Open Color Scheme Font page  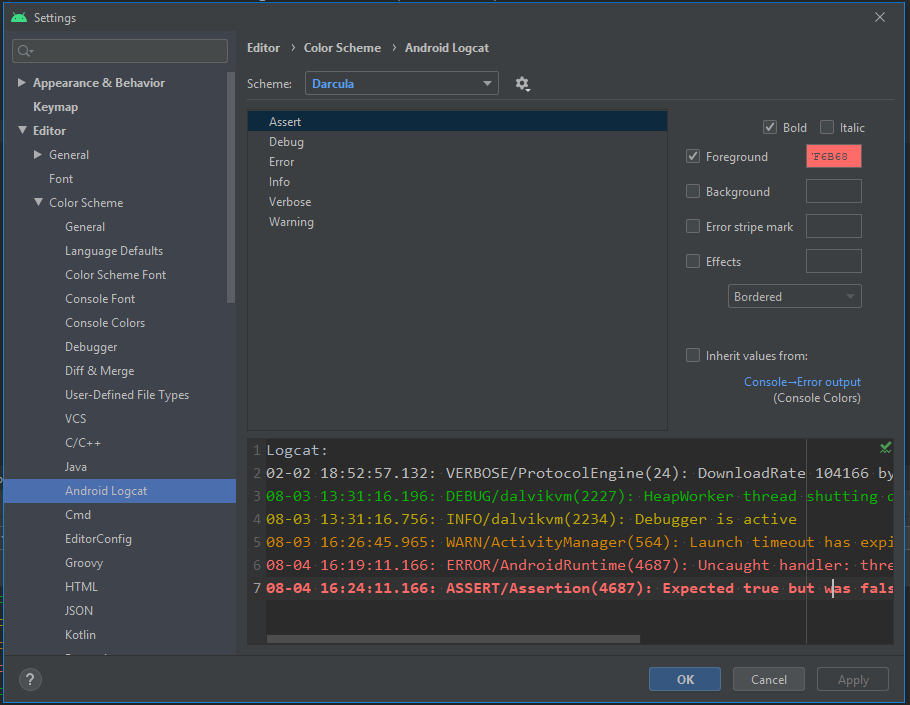click(x=115, y=274)
